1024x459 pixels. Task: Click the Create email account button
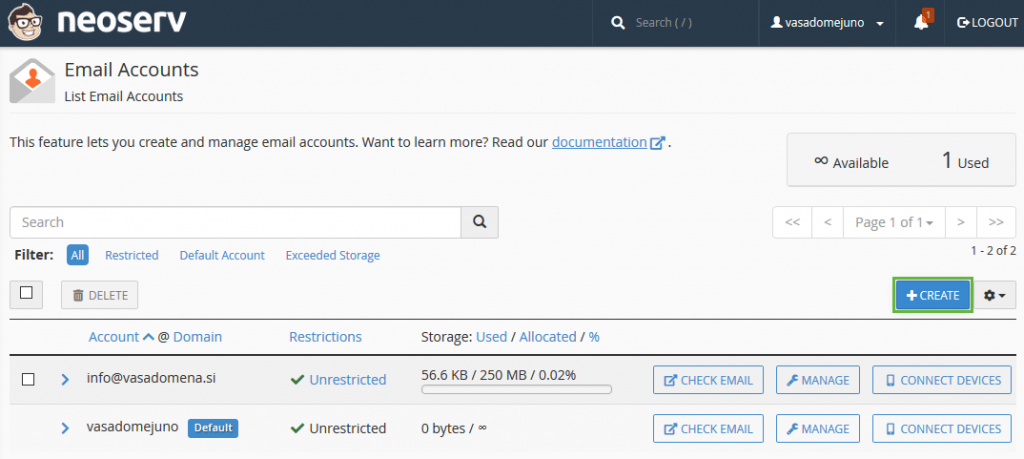(932, 295)
